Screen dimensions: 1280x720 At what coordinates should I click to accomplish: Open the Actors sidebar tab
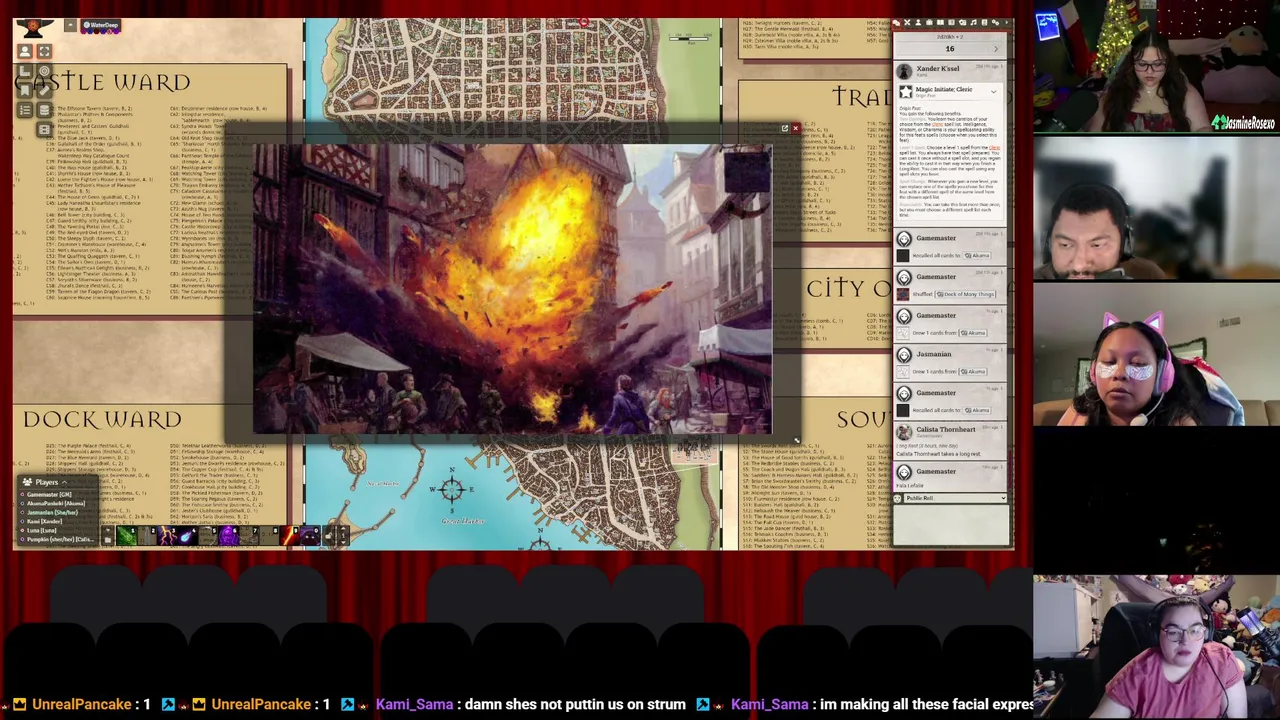(918, 23)
